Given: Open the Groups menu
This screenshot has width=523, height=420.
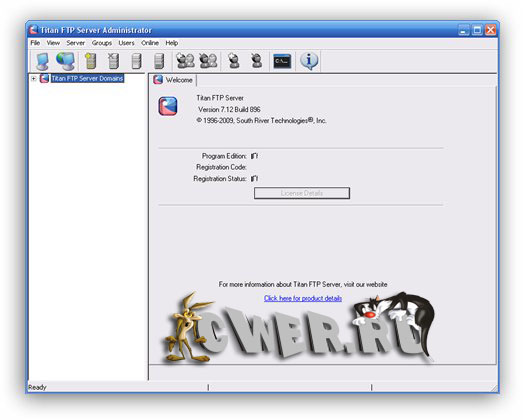Looking at the screenshot, I should point(102,43).
